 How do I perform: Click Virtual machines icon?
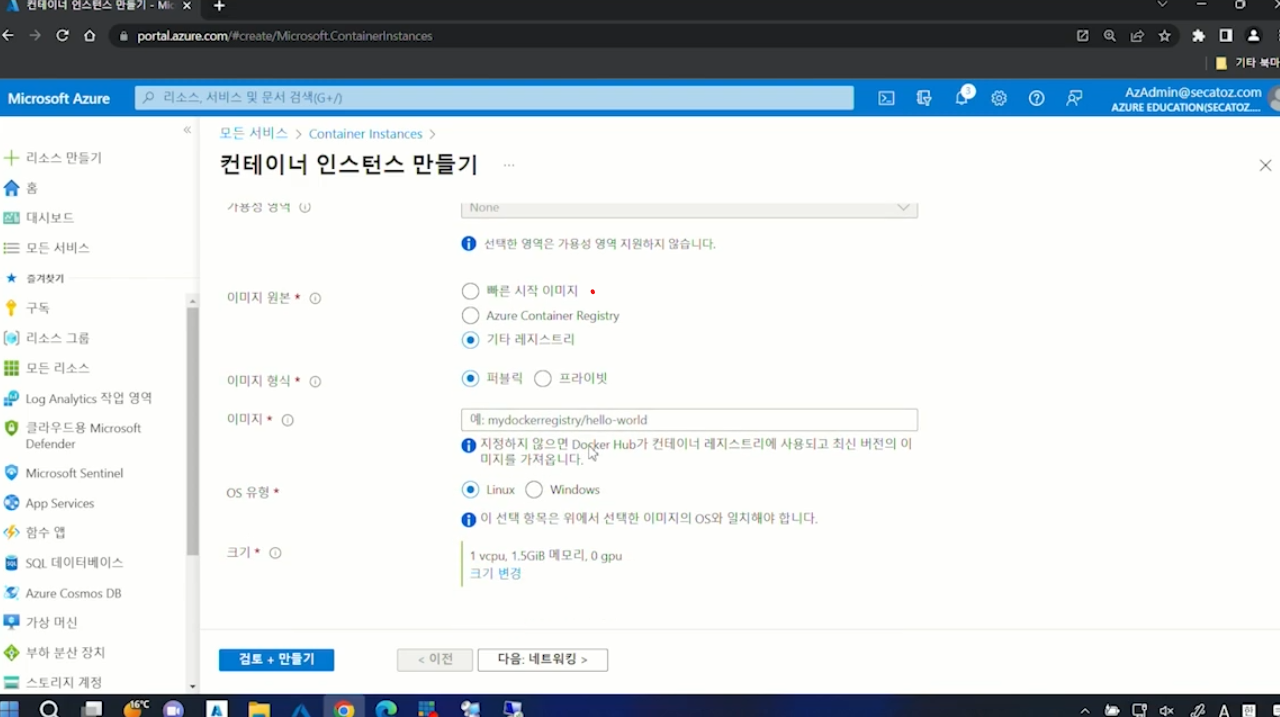point(12,622)
